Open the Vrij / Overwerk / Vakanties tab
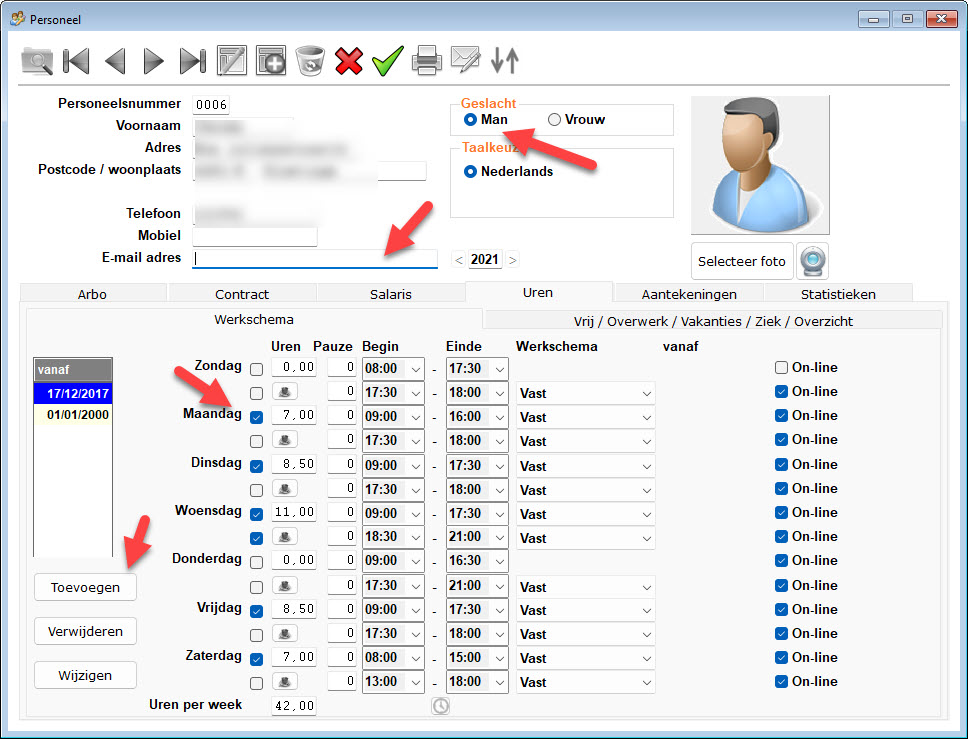 click(713, 321)
